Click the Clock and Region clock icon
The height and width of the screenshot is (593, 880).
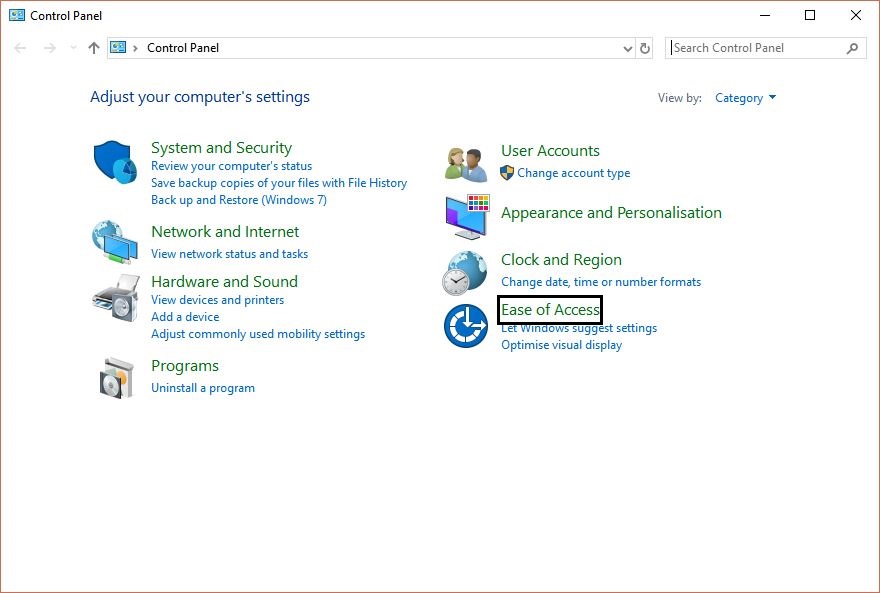(x=464, y=272)
